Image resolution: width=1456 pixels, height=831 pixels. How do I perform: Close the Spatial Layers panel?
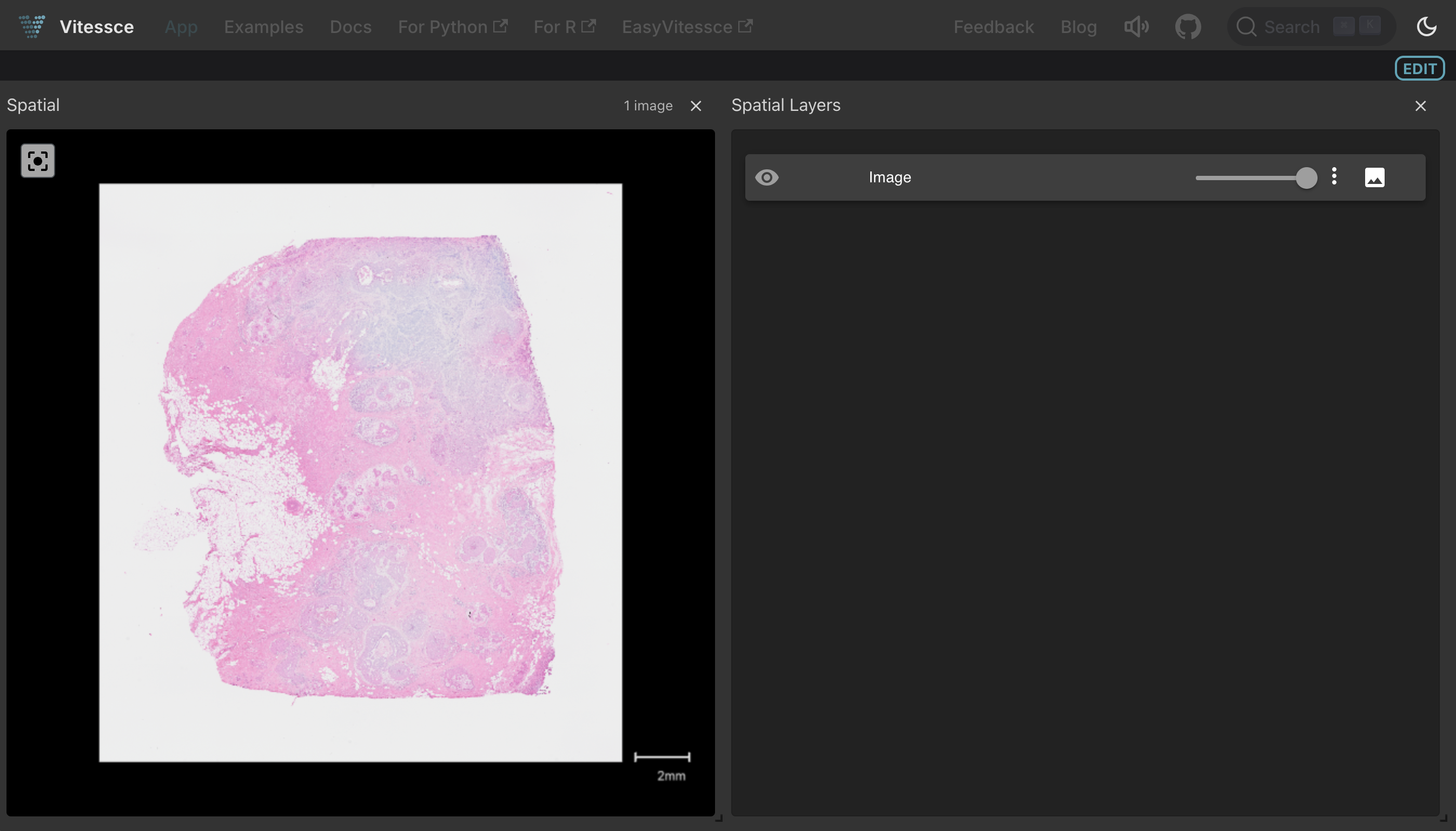click(x=1420, y=106)
